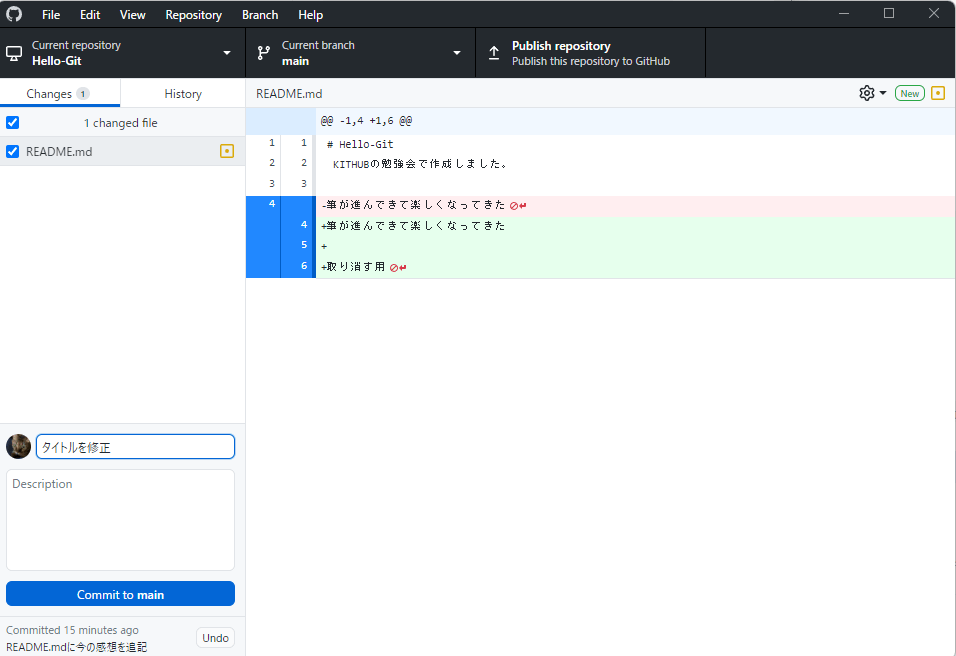Viewport: 956px width, 656px height.
Task: Switch to the History tab
Action: (182, 92)
